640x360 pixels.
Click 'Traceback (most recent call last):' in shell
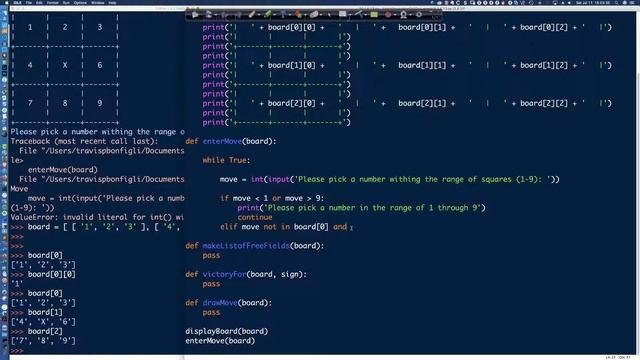click(84, 141)
